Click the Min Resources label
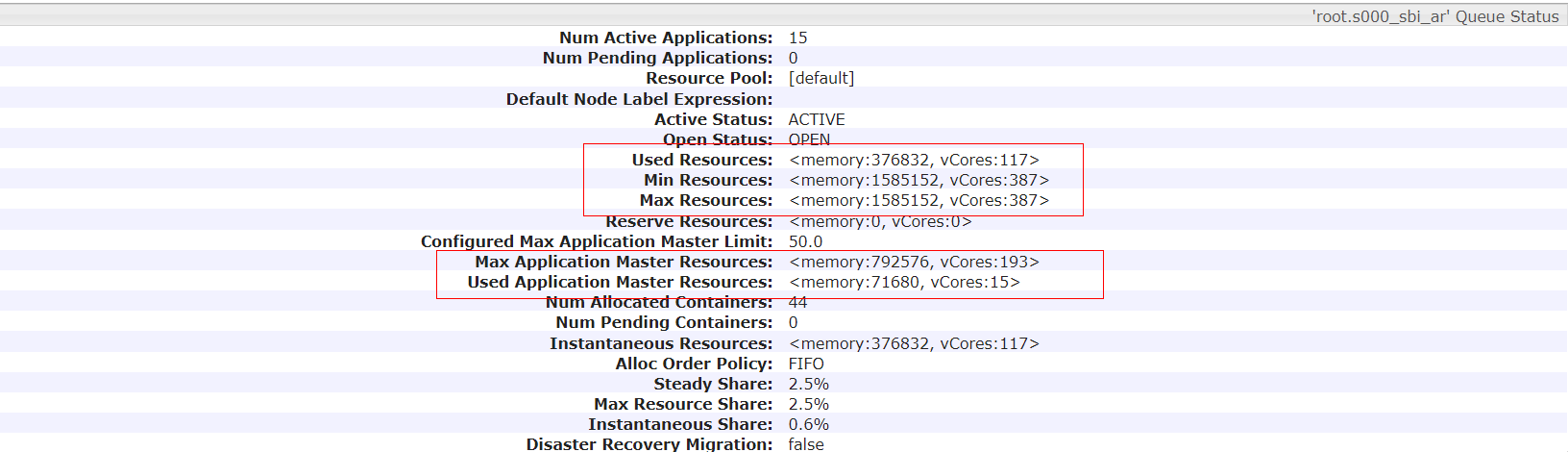Viewport: 1568px width, 452px height. point(707,180)
